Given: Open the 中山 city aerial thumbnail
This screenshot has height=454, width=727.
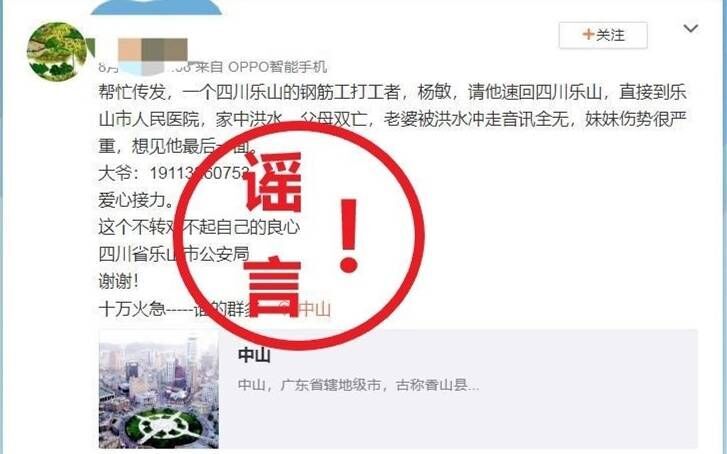Looking at the screenshot, I should click(159, 389).
